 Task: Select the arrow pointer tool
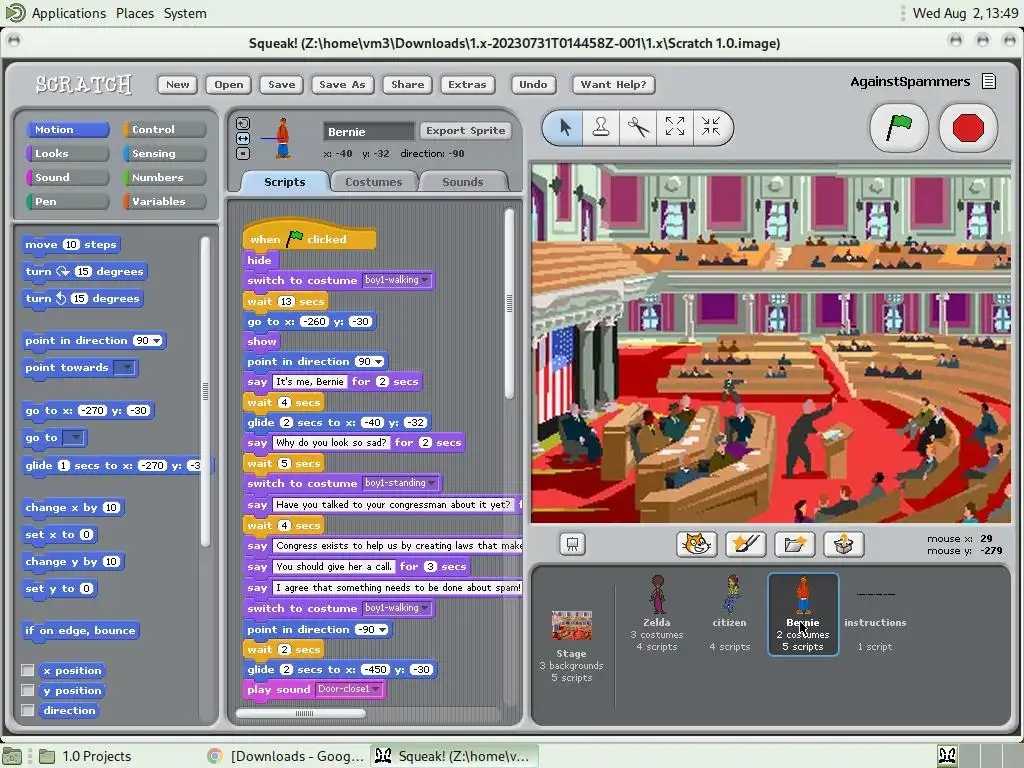566,127
